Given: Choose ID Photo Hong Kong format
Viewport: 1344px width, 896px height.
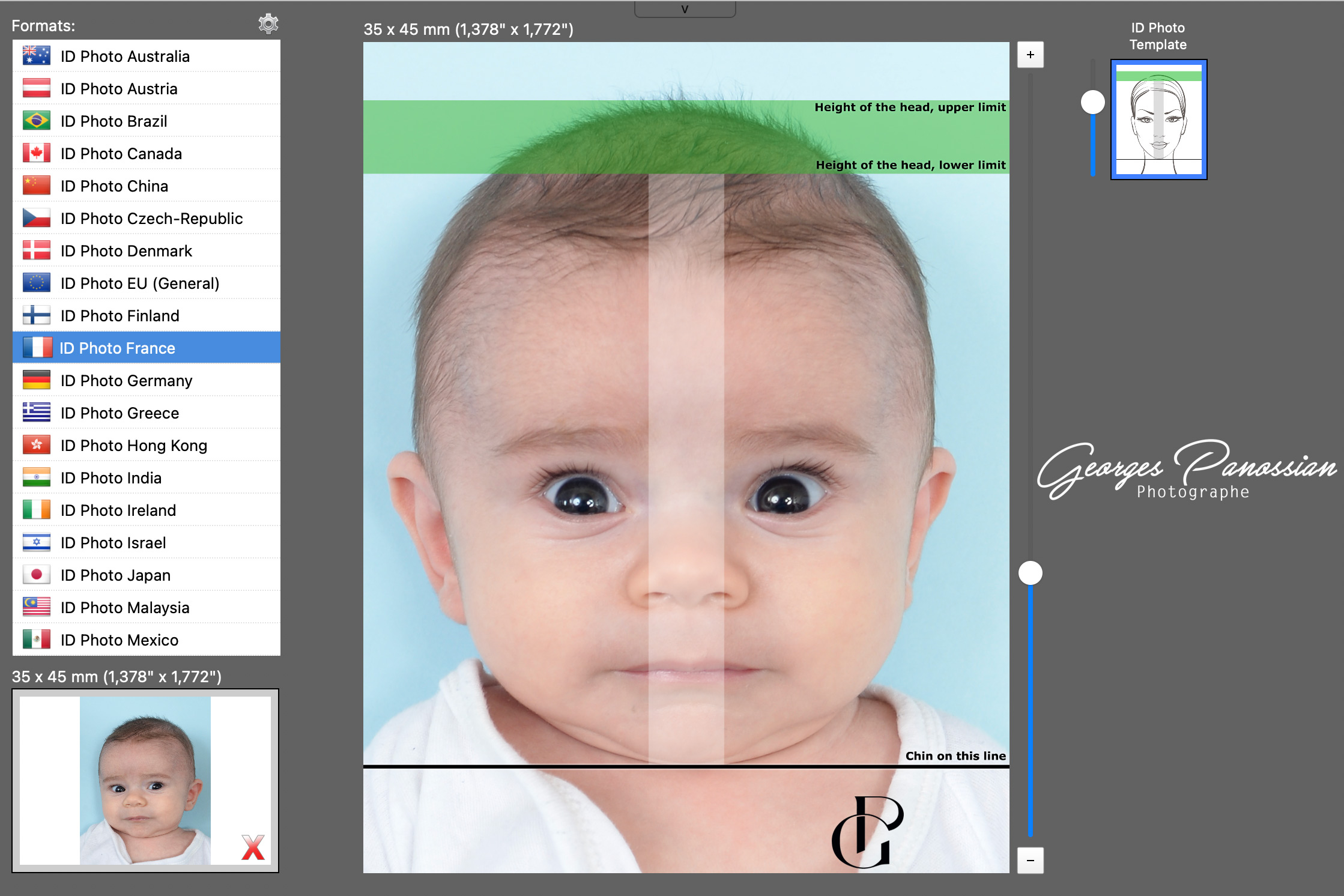Looking at the screenshot, I should tap(147, 445).
